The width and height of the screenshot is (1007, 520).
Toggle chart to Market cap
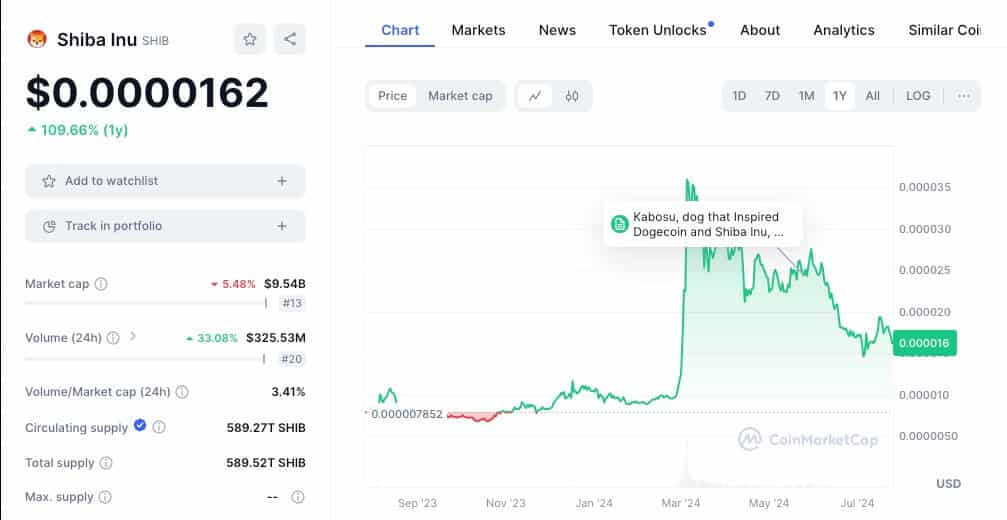[x=460, y=96]
